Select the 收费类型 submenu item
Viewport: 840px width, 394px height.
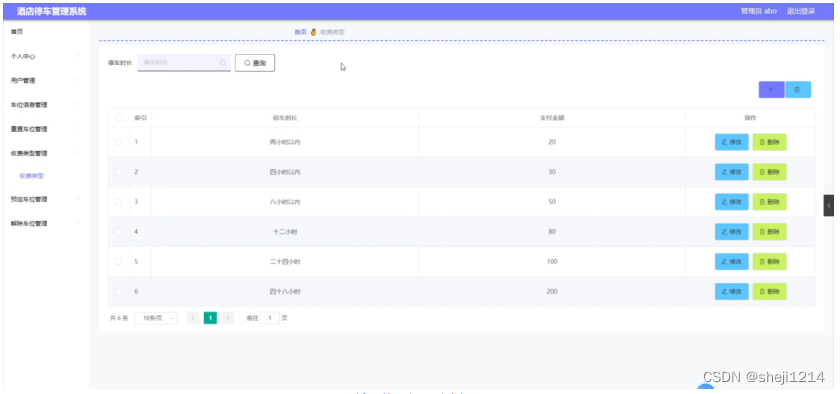[32, 176]
